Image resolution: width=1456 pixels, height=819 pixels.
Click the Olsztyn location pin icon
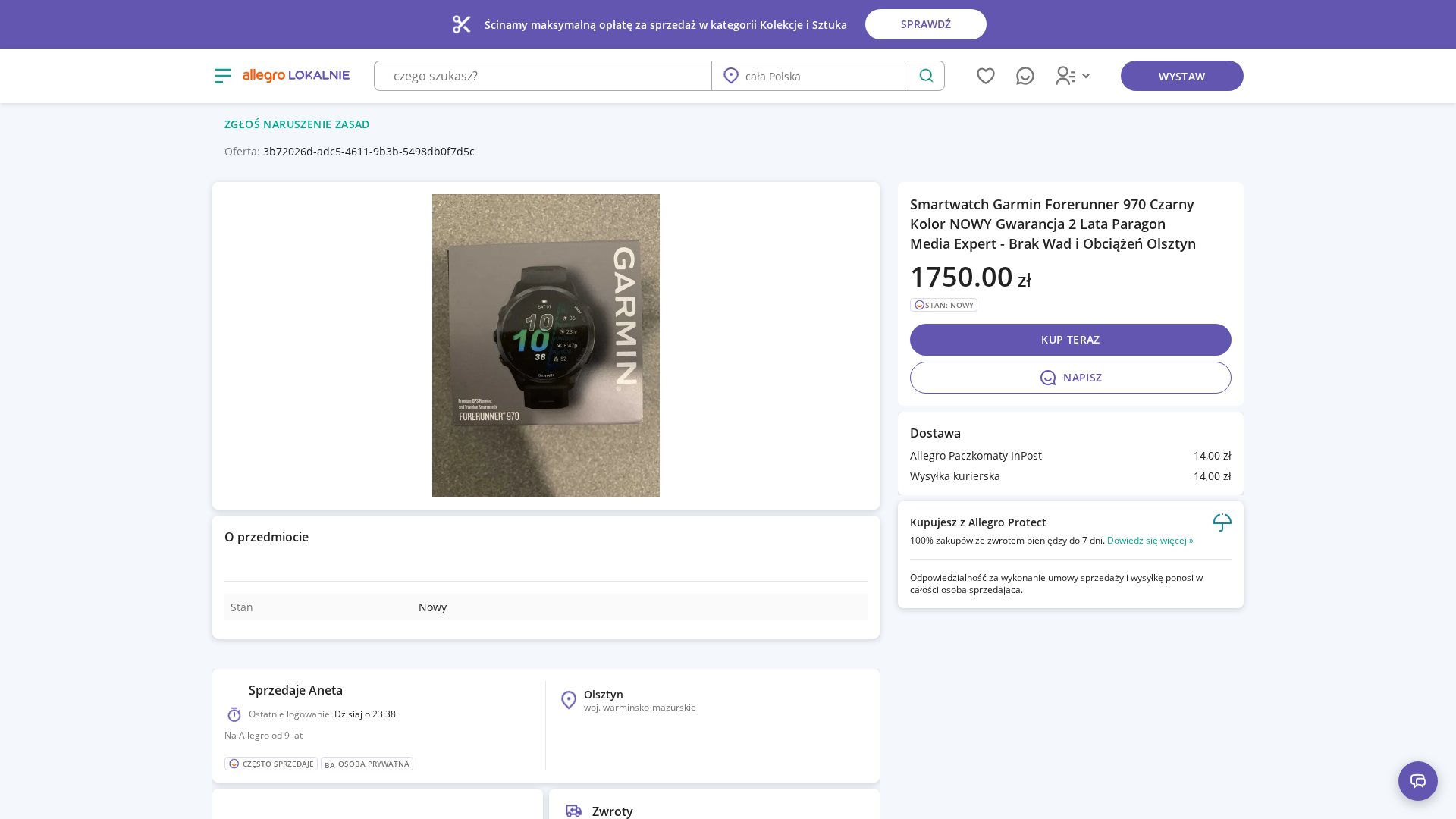[569, 700]
